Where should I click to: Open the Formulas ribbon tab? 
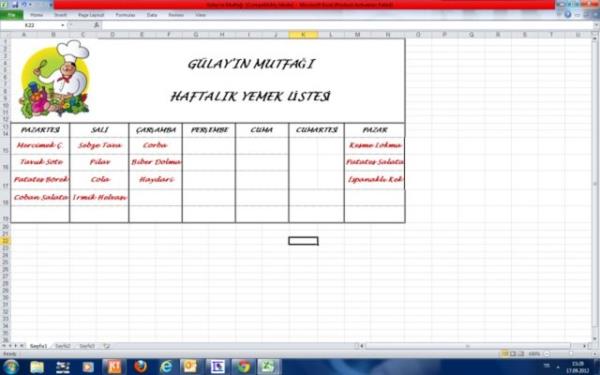[126, 15]
